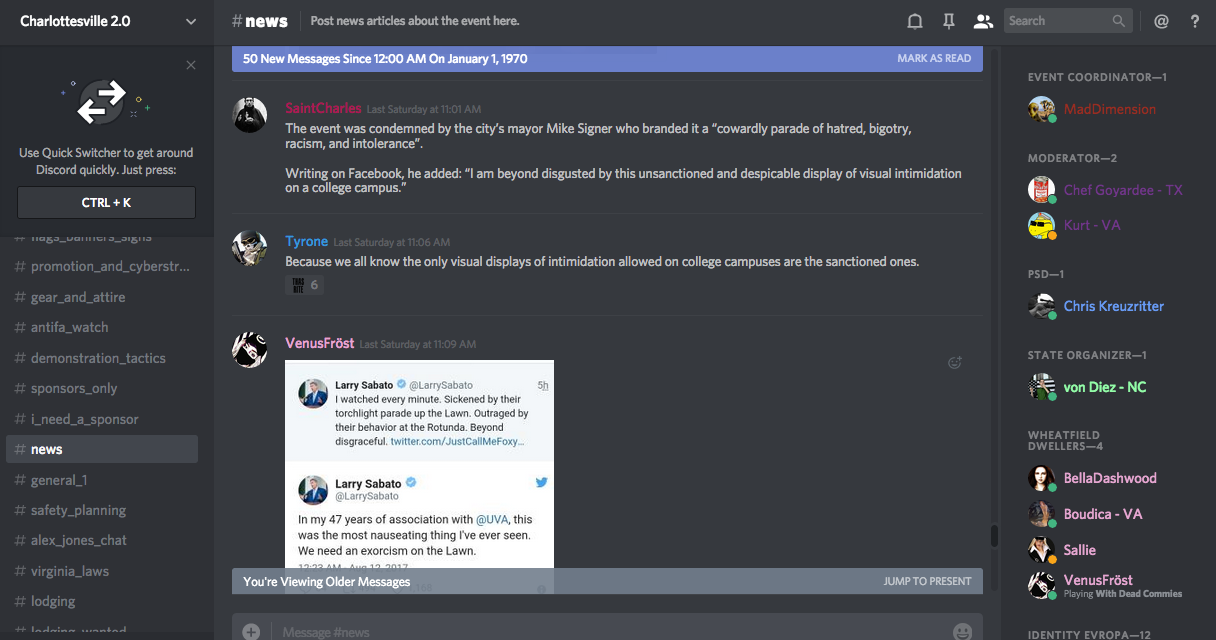Click Jump To Present
This screenshot has width=1216, height=640.
tap(926, 581)
